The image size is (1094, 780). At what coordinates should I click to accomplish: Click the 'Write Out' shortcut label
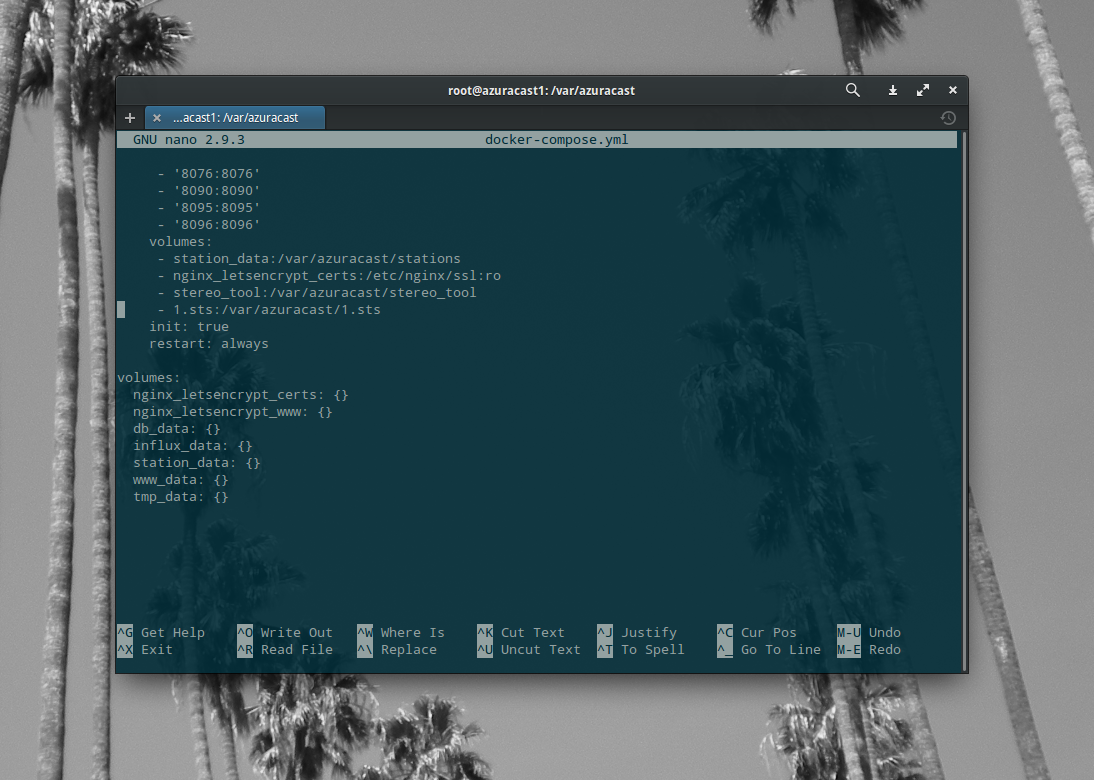click(x=295, y=632)
